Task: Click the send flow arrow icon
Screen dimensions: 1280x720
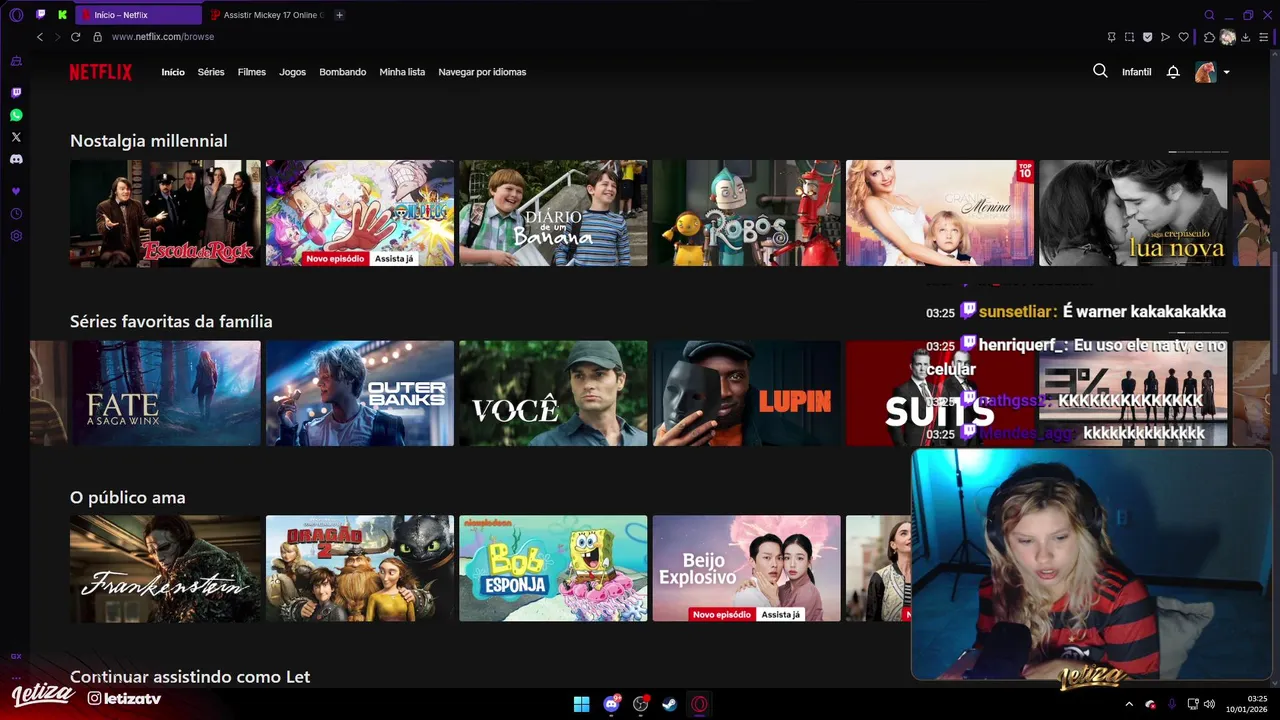Action: (x=1165, y=37)
